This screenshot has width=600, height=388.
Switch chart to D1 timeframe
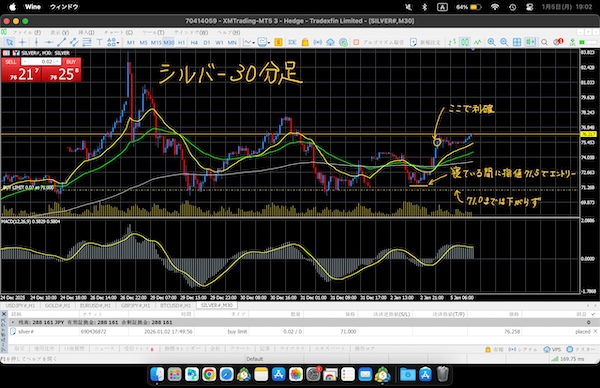(207, 42)
